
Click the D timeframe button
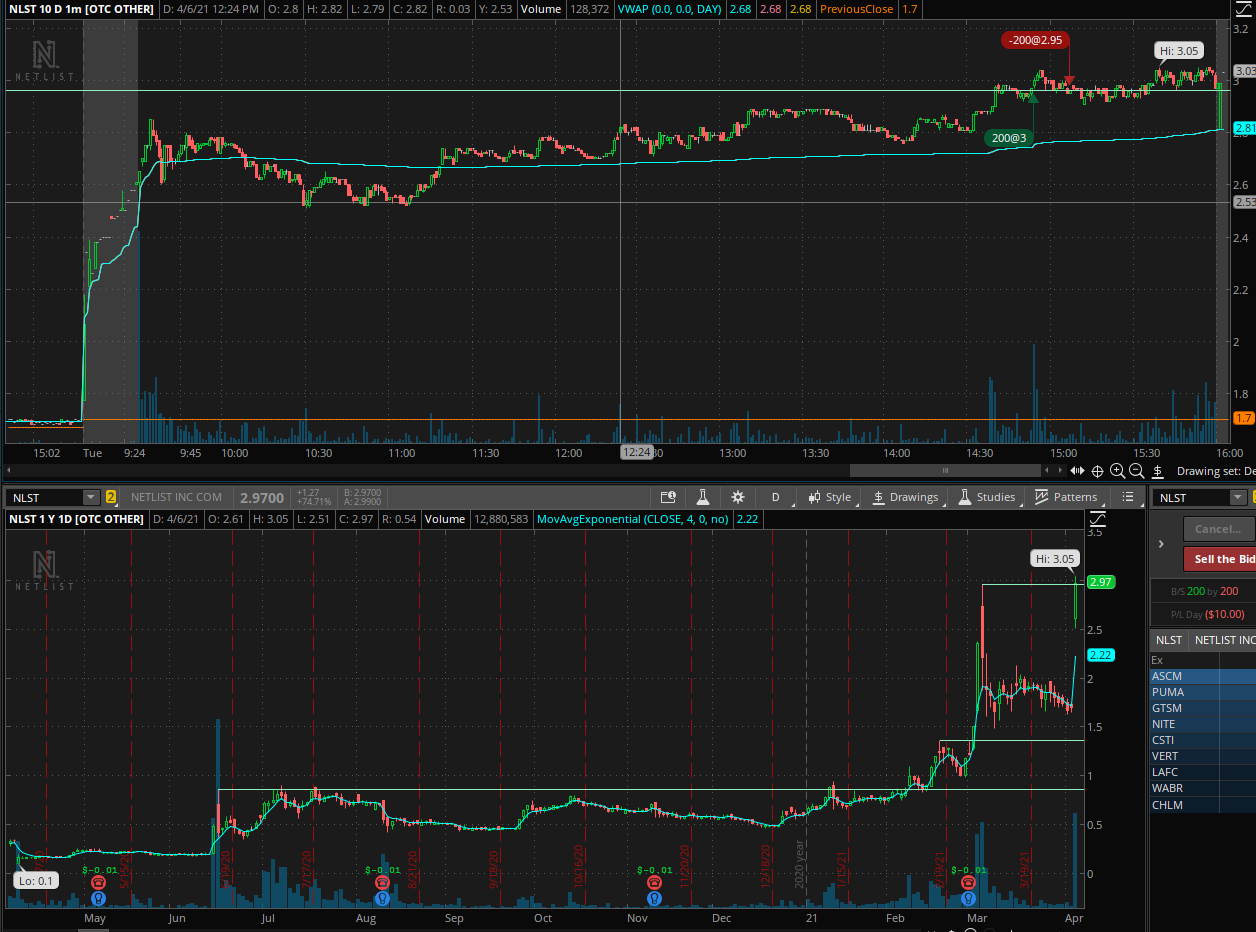(775, 497)
